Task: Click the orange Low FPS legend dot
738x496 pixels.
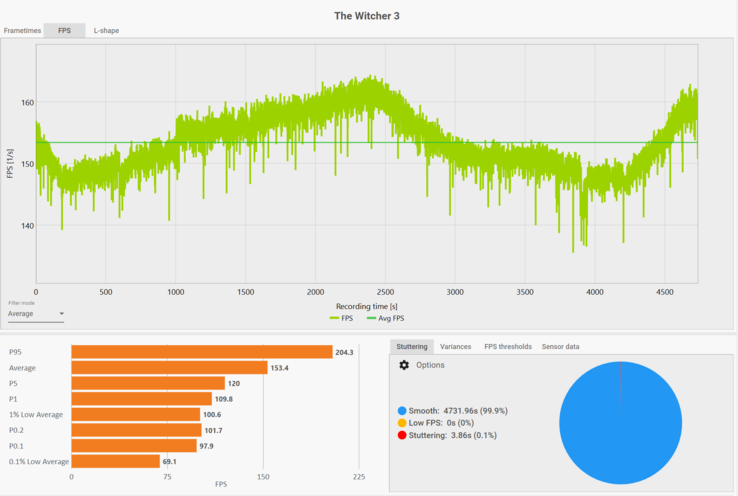Action: pos(402,422)
